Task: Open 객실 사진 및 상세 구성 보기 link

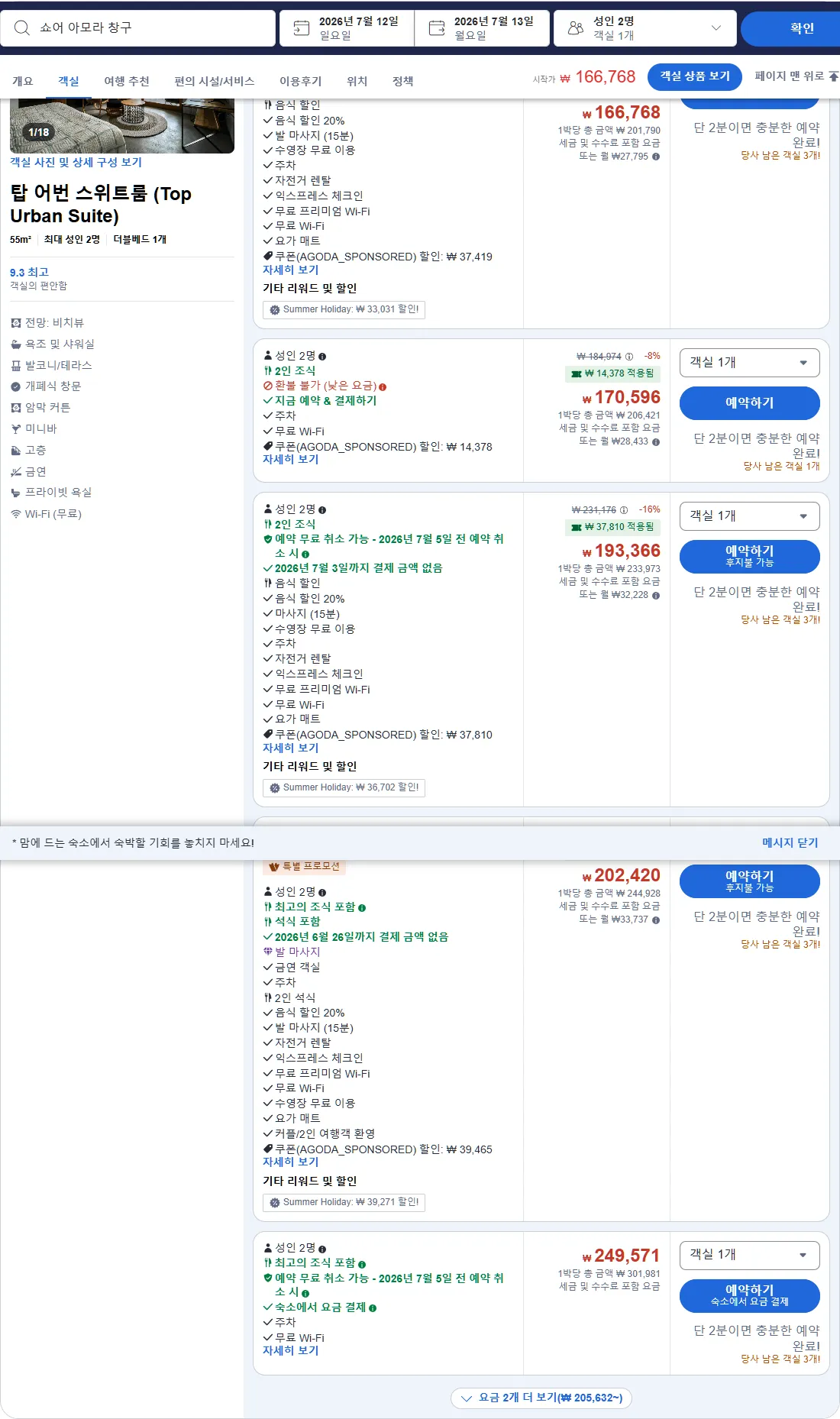Action: [76, 162]
